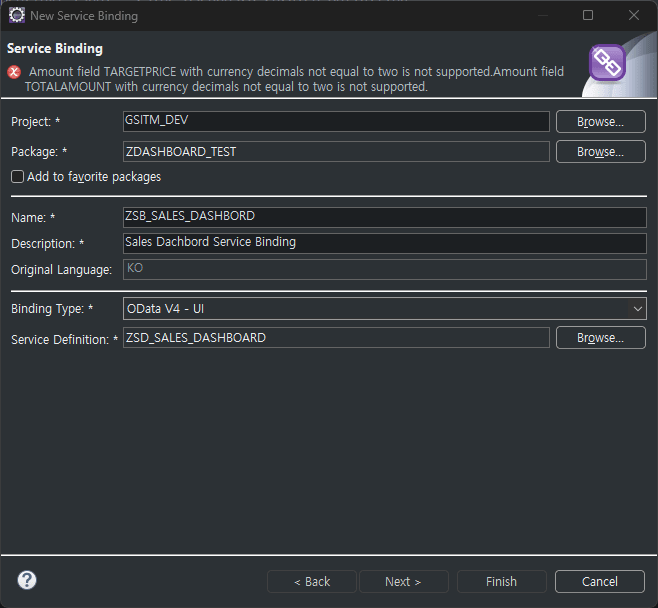The width and height of the screenshot is (658, 608).
Task: Close the New Service Binding dialog
Action: (634, 16)
